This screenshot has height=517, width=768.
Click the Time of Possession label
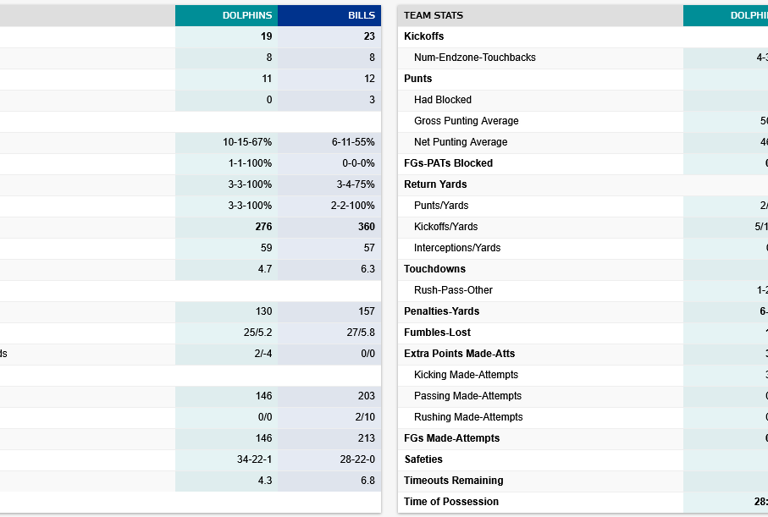[451, 501]
